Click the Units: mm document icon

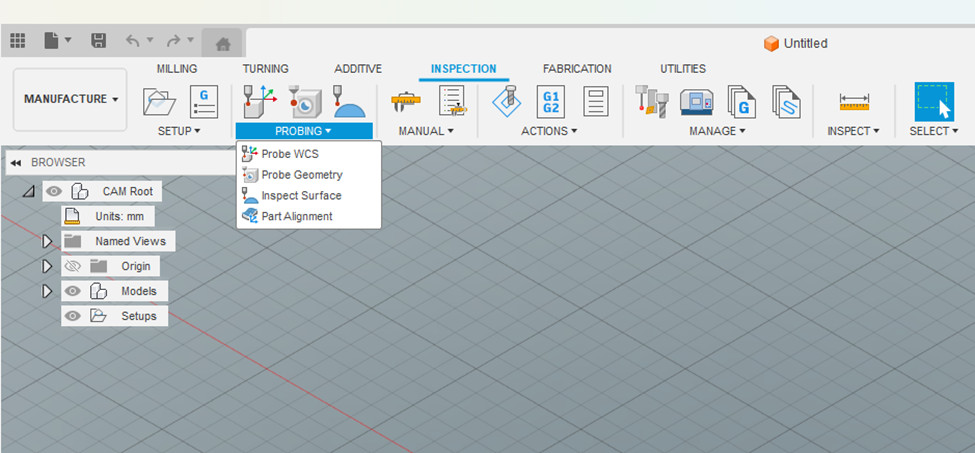pos(72,216)
